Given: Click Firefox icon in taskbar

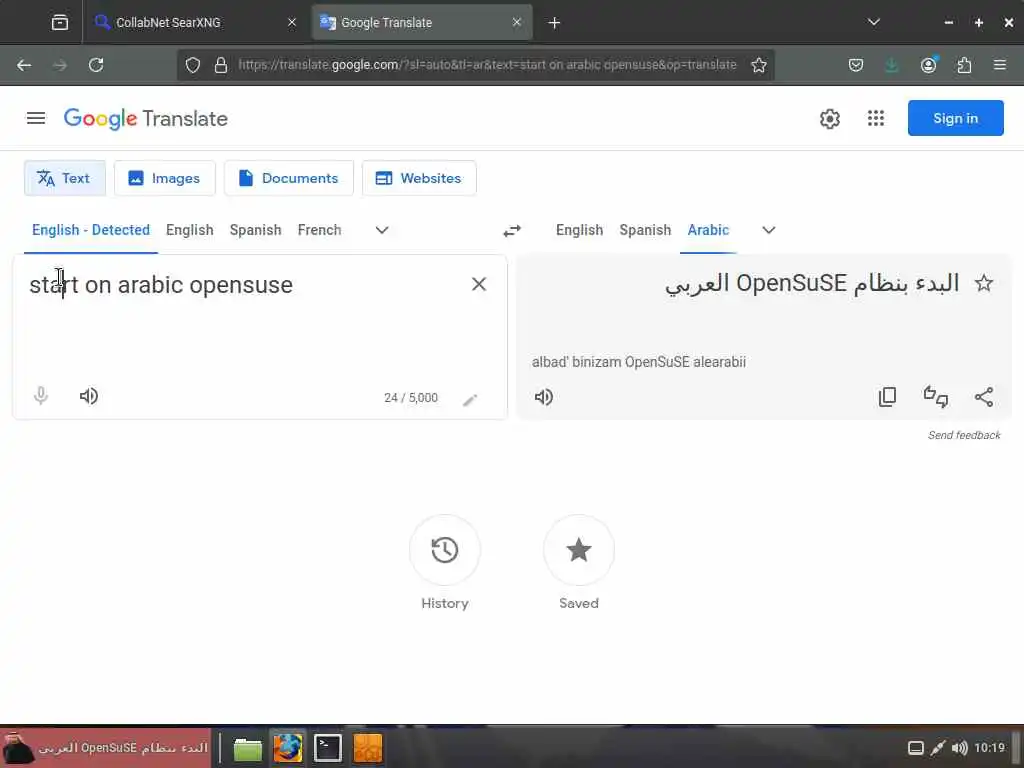Looking at the screenshot, I should [x=287, y=748].
